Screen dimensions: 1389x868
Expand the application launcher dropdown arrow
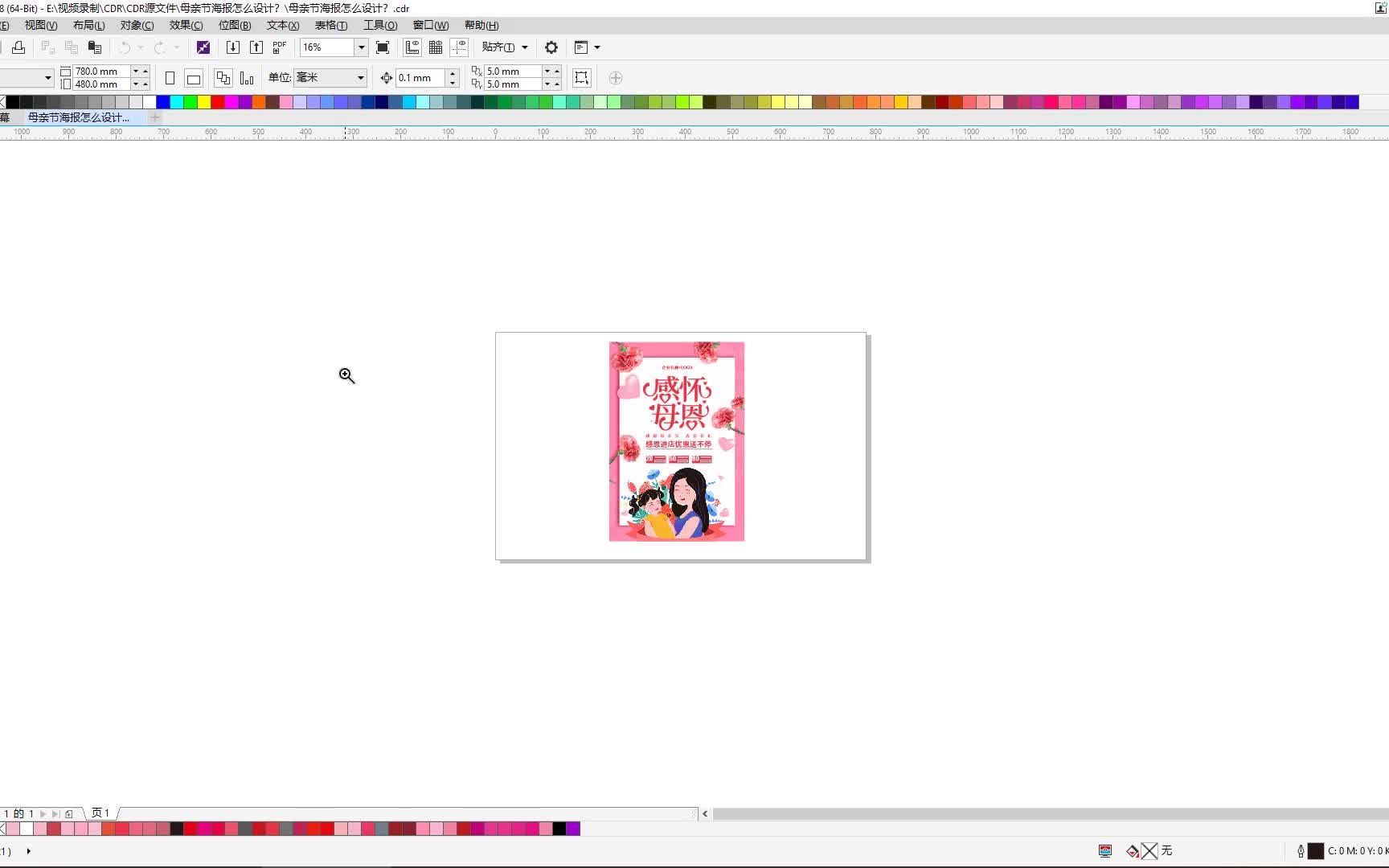[x=597, y=47]
